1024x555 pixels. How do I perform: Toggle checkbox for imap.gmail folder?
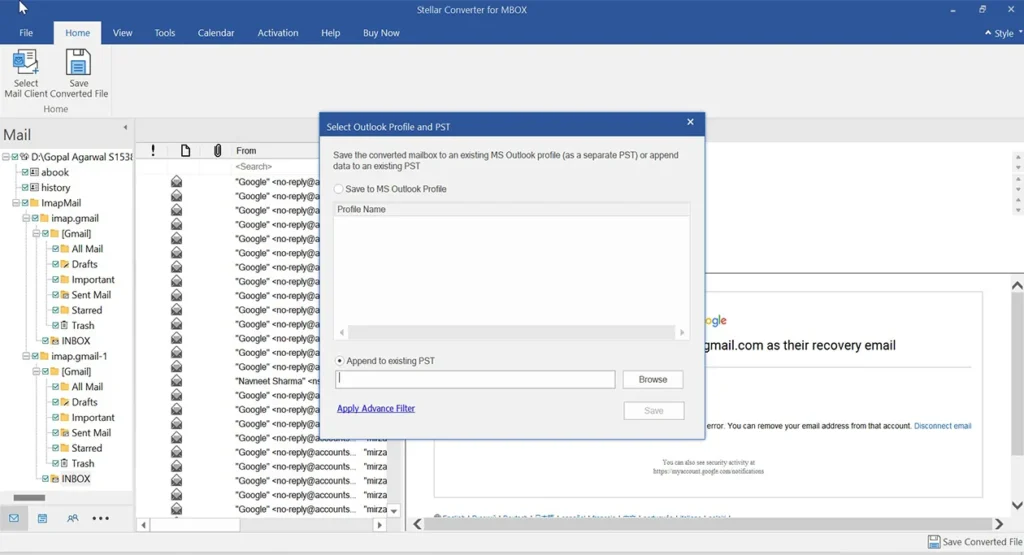click(x=35, y=218)
